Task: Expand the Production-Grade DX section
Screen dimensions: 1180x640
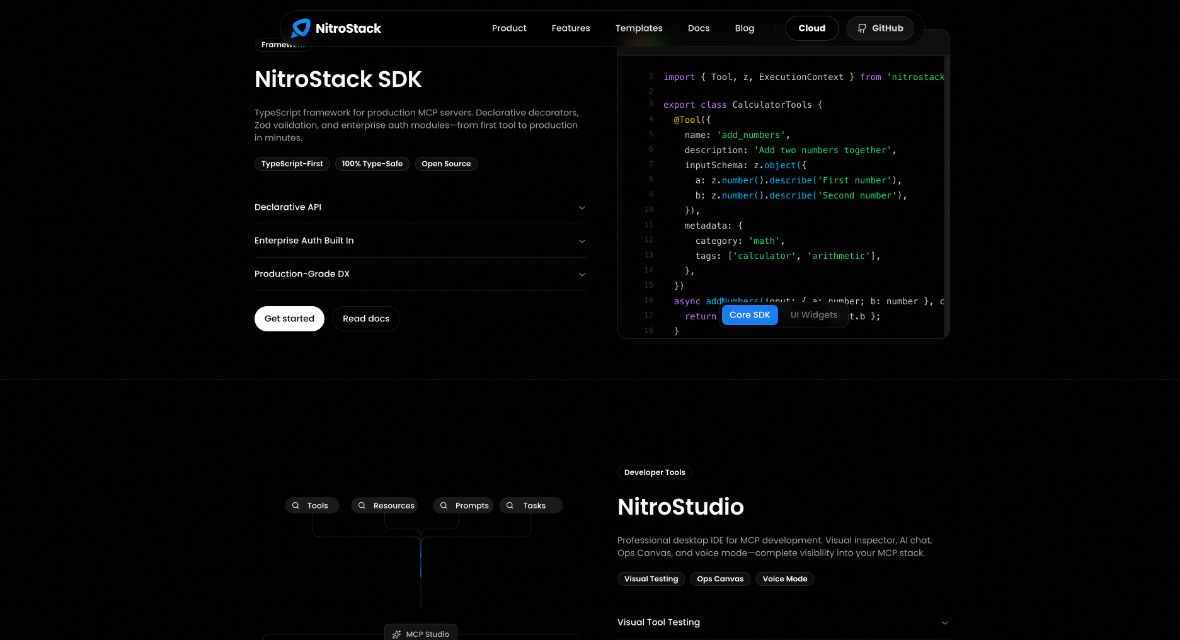Action: 420,274
